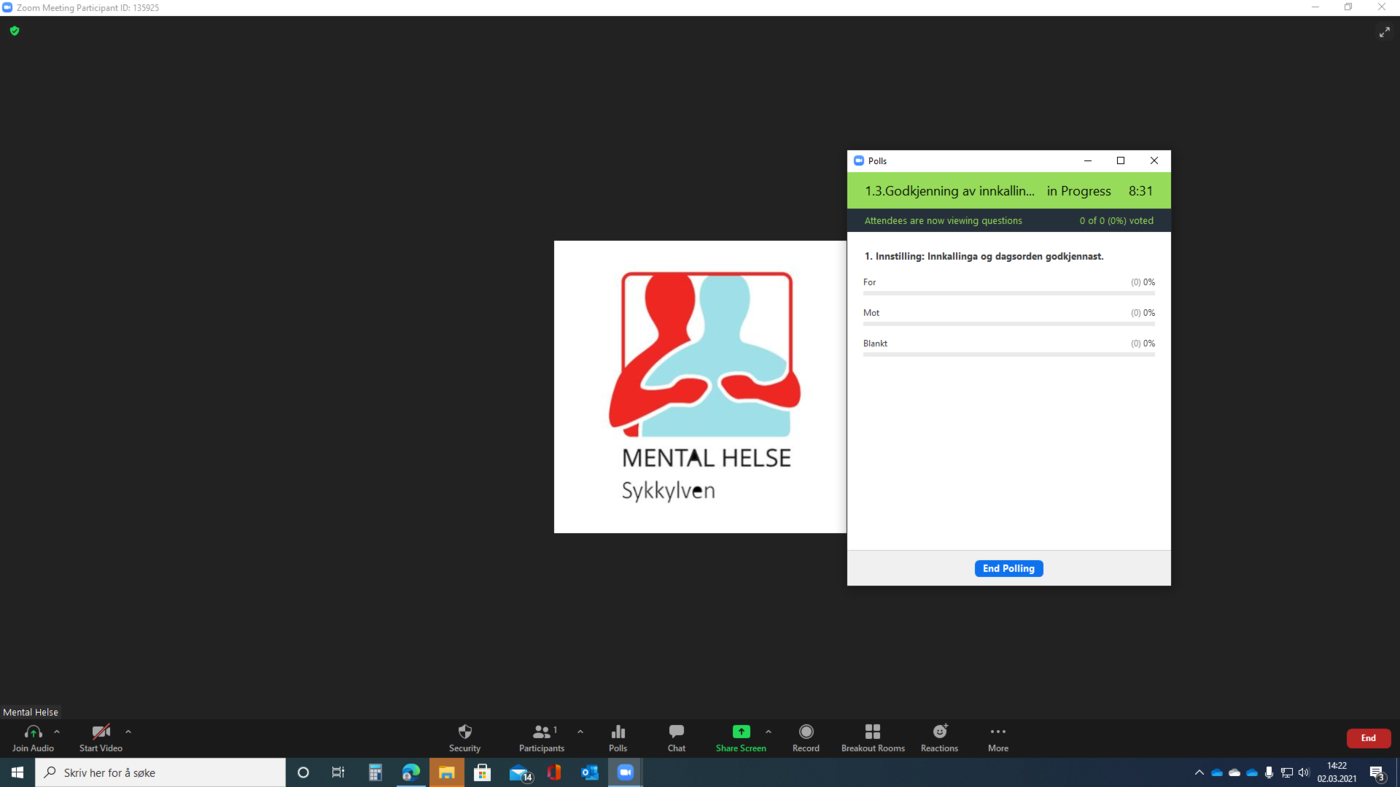
Task: Open the notification center icon
Action: (1377, 772)
